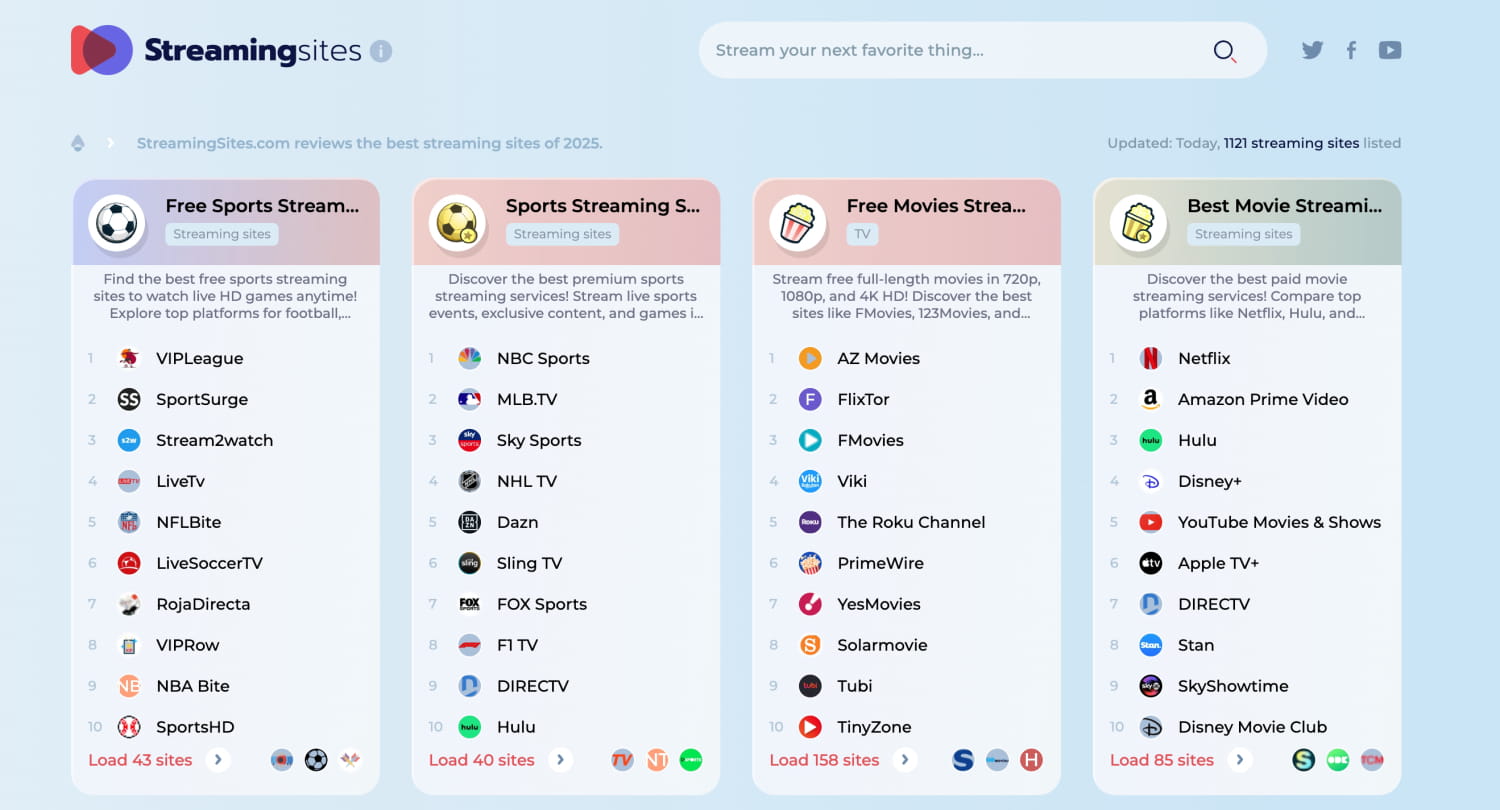Viewport: 1500px width, 810px height.
Task: Expand Load 158 sites chevron
Action: [905, 760]
